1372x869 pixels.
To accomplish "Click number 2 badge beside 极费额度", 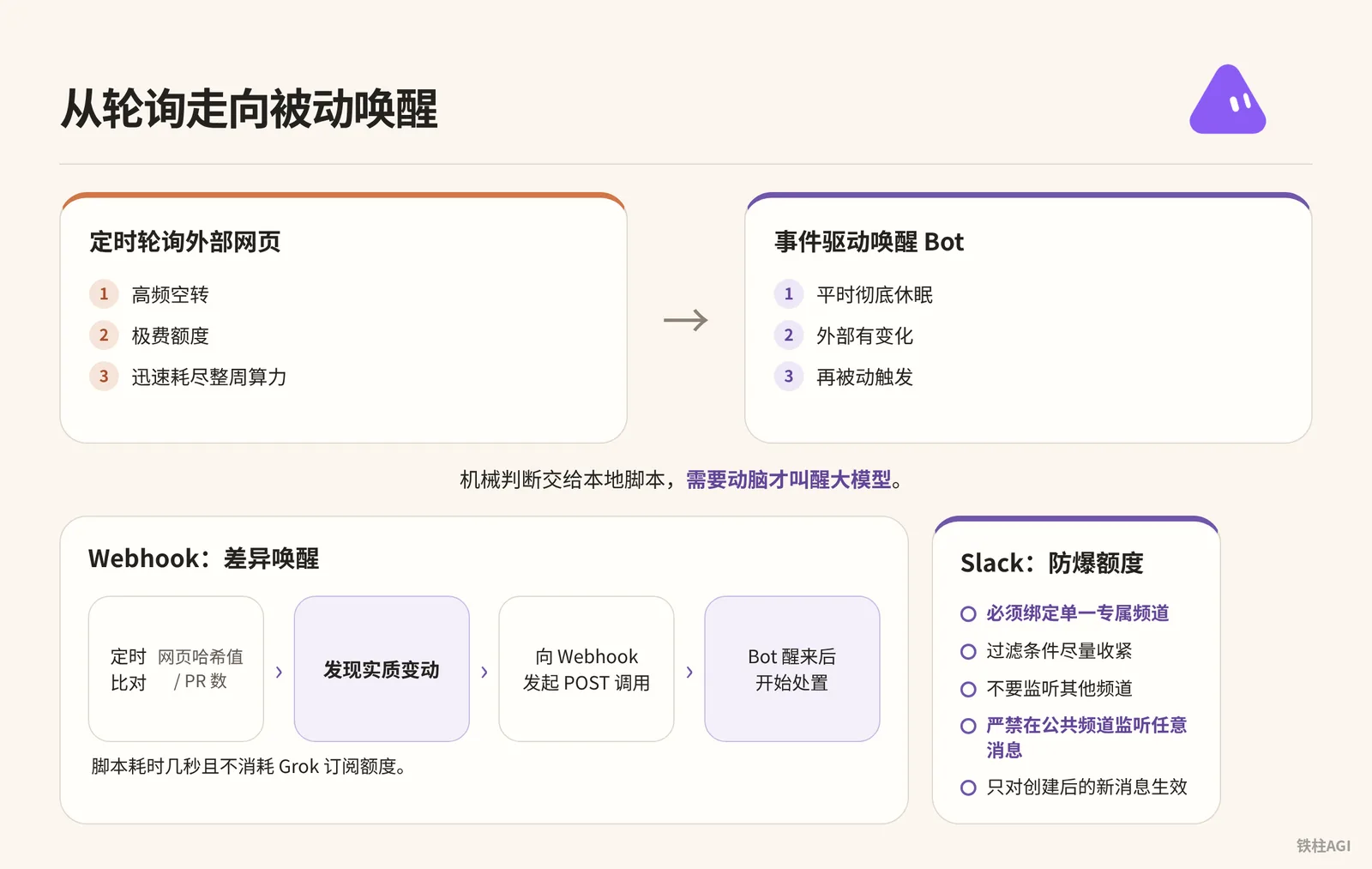I will tap(104, 335).
